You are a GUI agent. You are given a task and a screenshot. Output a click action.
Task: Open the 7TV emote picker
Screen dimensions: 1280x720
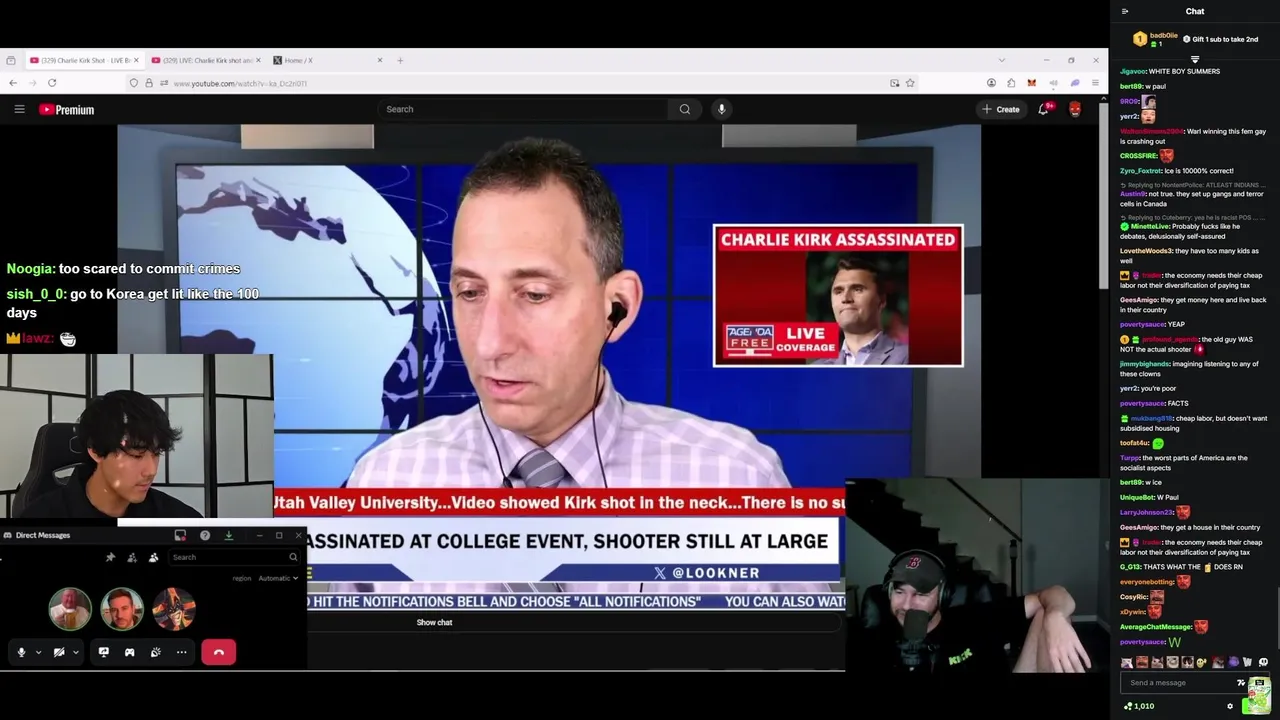pos(1241,683)
